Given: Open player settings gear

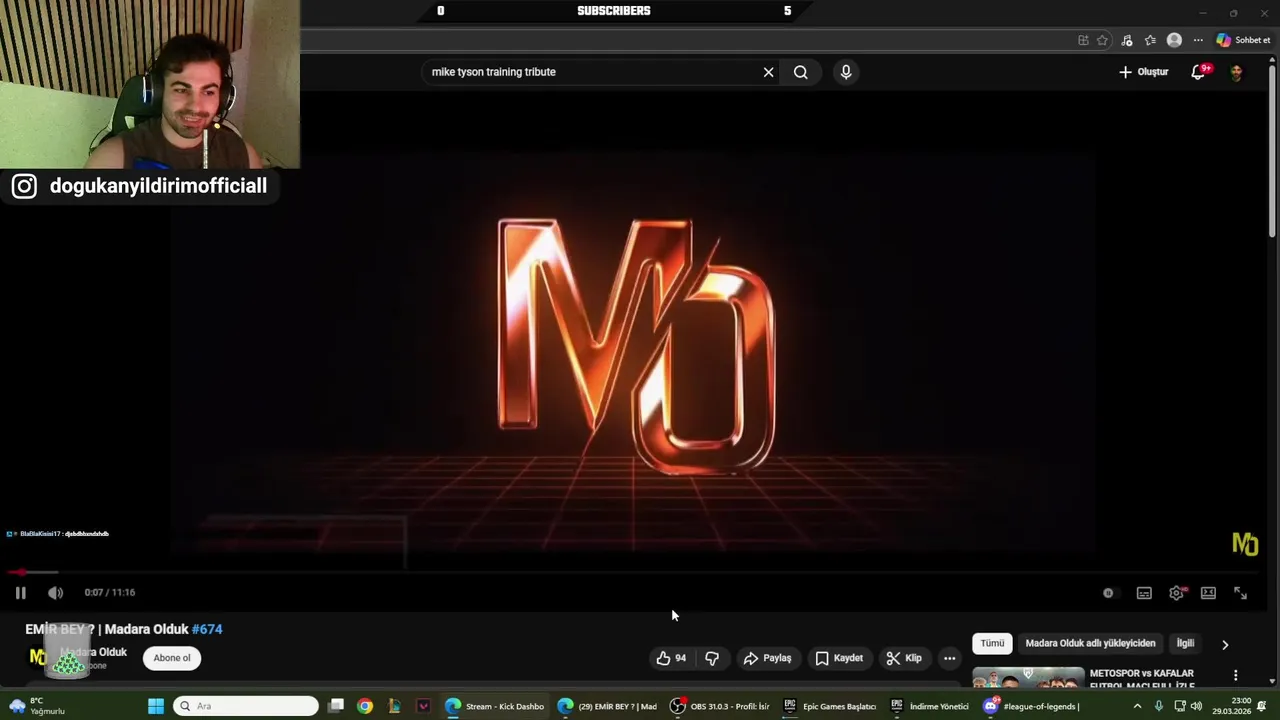Looking at the screenshot, I should click(1177, 593).
